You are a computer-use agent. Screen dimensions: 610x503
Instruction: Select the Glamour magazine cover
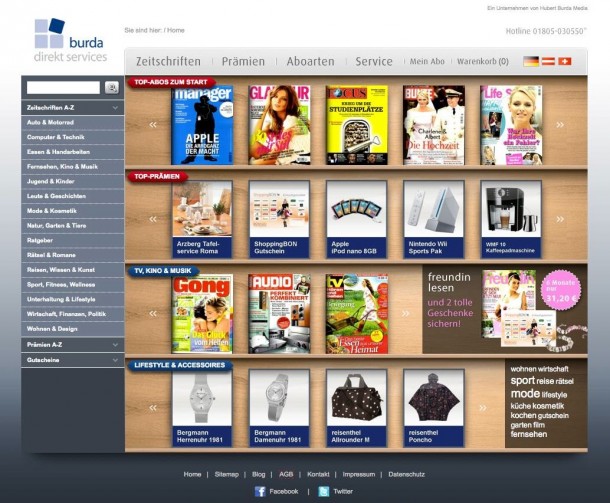(x=279, y=125)
